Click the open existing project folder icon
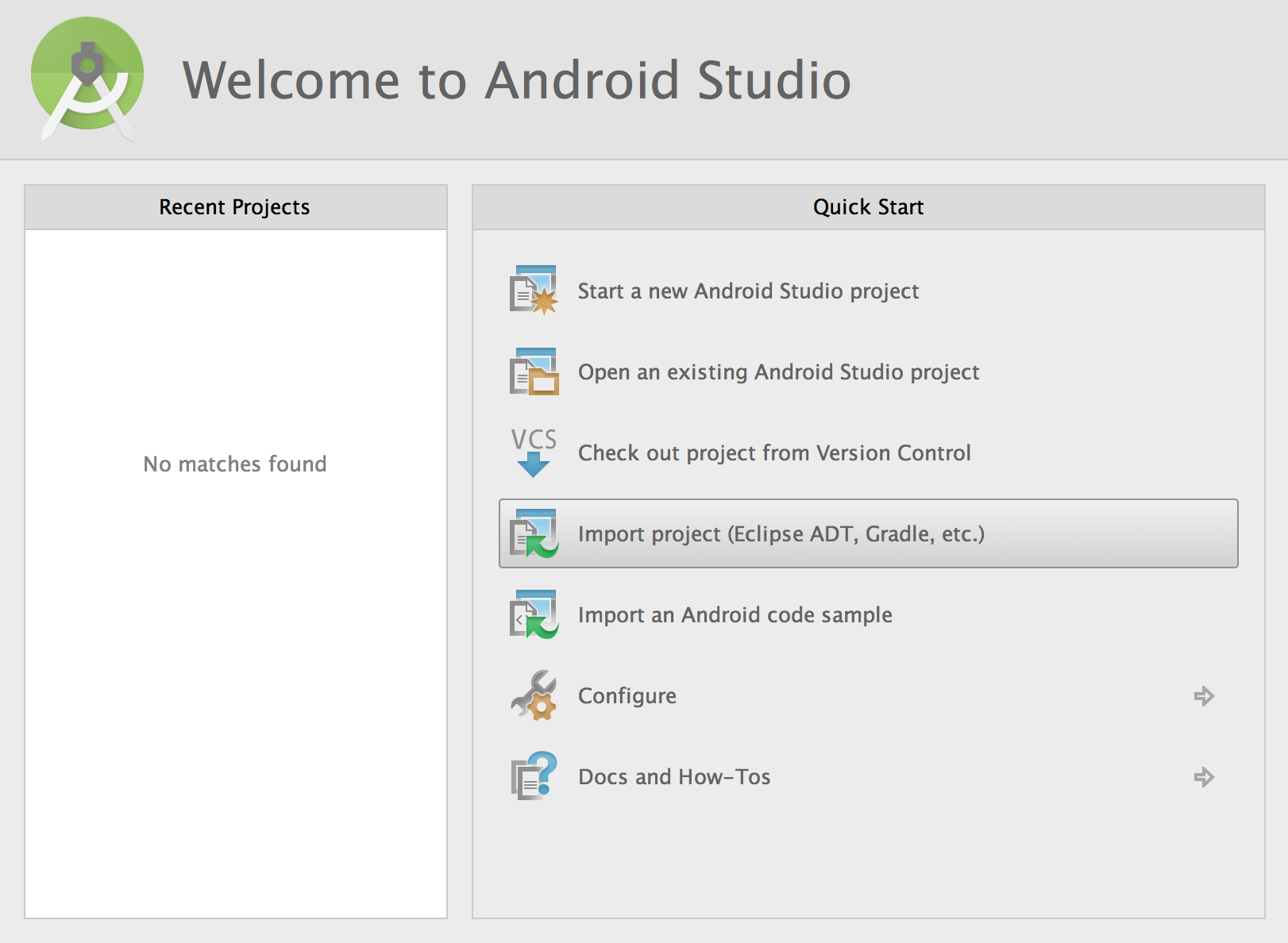 point(534,371)
